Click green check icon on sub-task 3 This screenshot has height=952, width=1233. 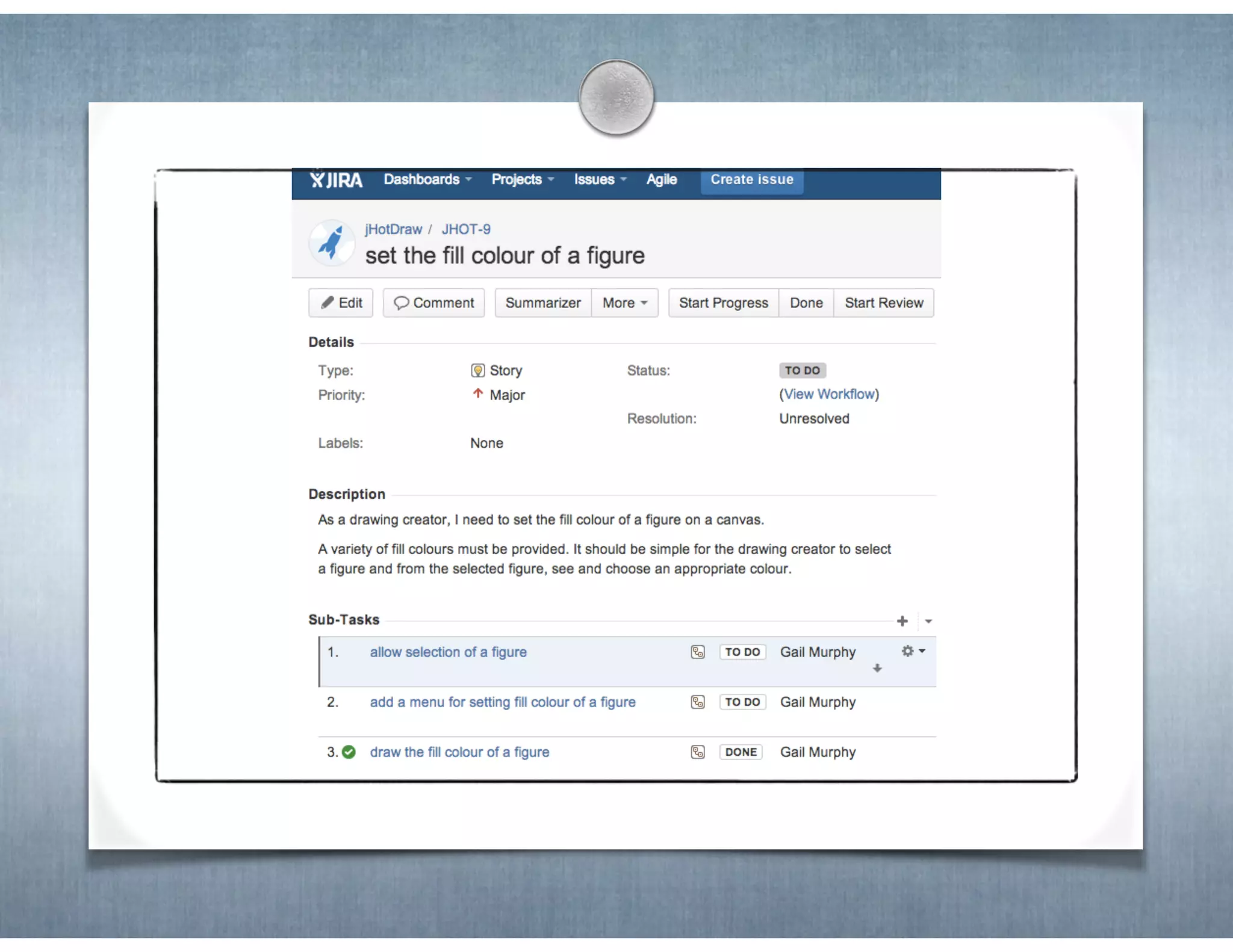click(x=349, y=752)
